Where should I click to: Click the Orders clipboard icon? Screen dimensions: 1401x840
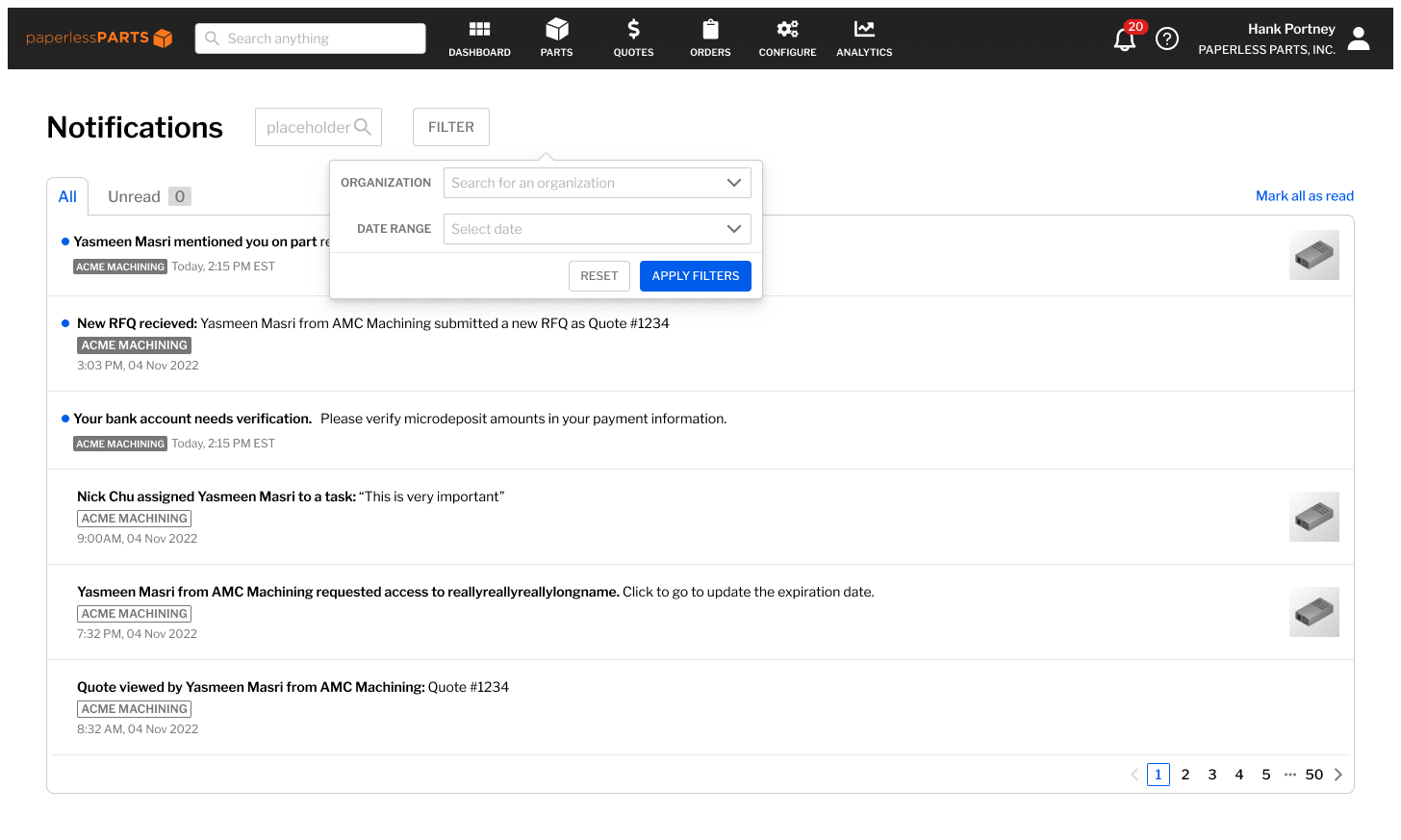[x=710, y=38]
